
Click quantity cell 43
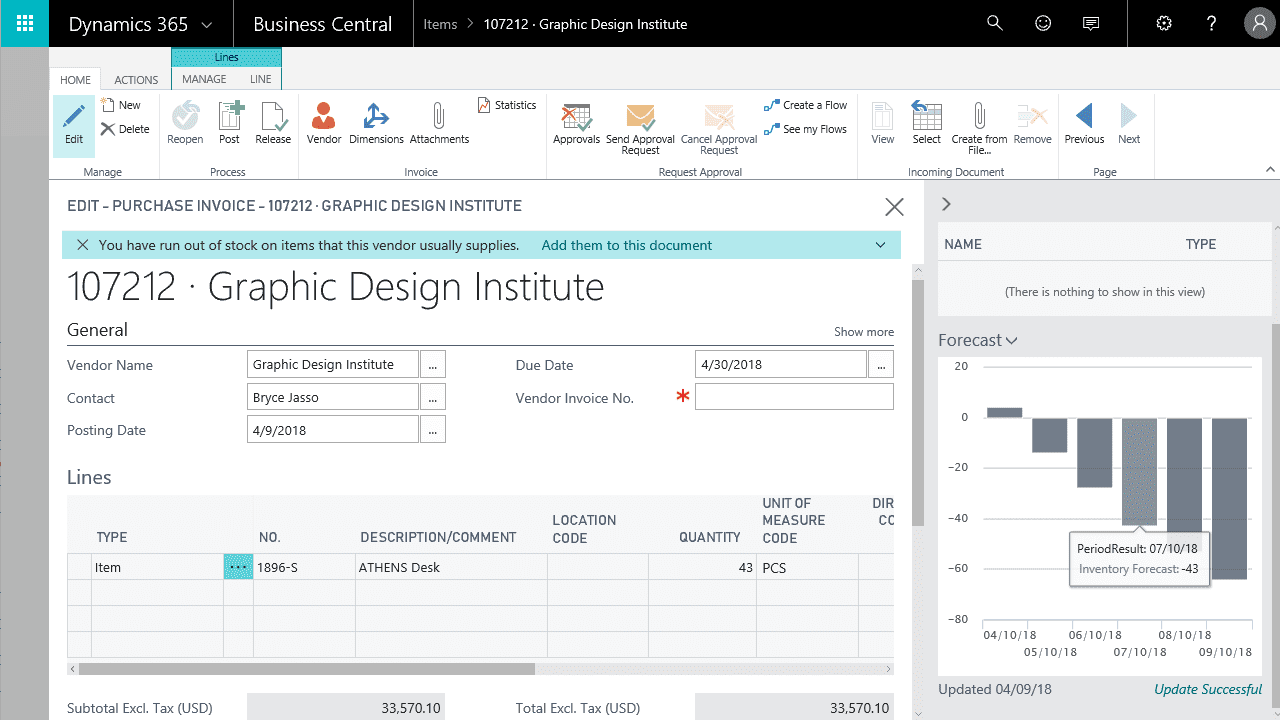702,567
